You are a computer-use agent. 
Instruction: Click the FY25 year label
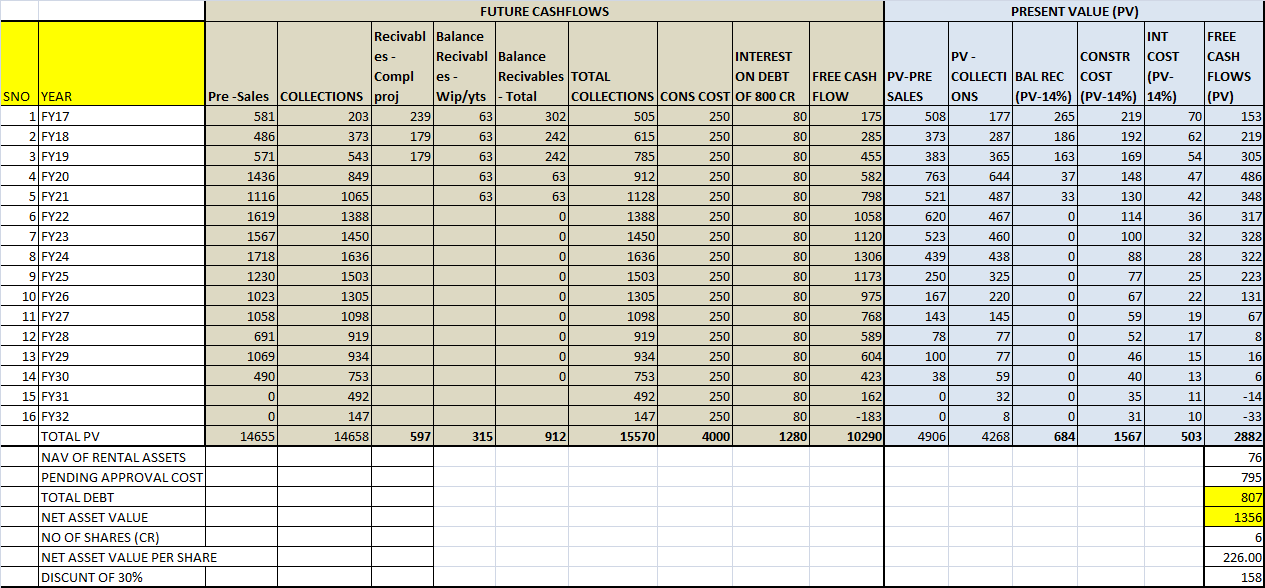click(x=120, y=276)
